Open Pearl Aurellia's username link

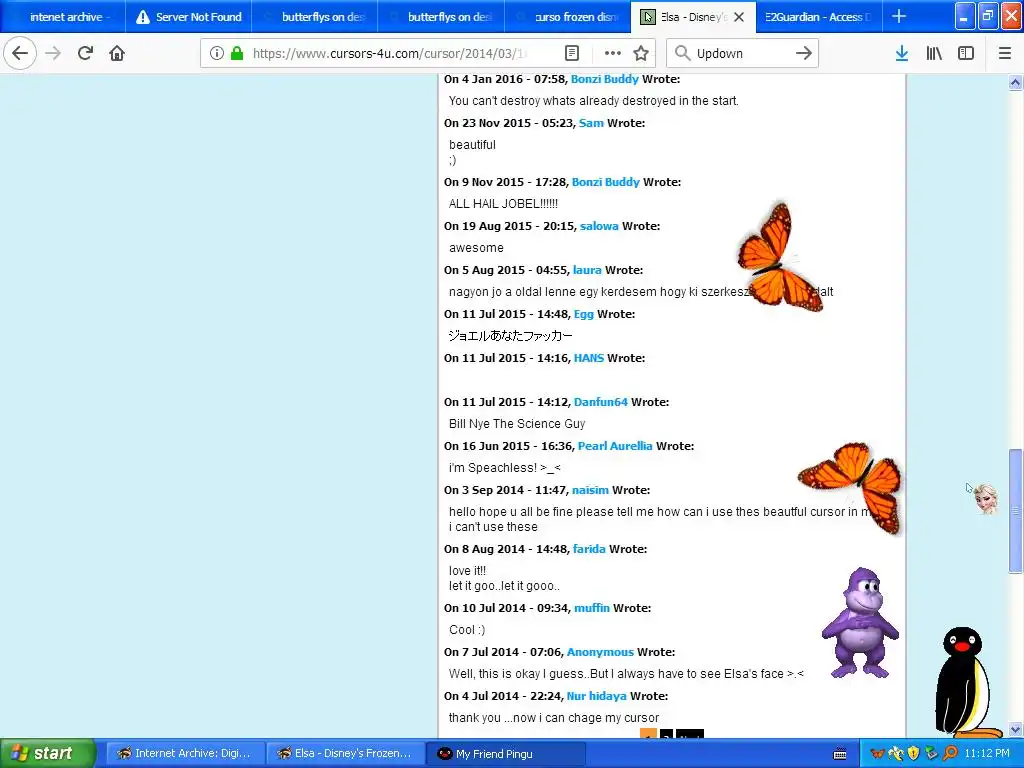(615, 446)
